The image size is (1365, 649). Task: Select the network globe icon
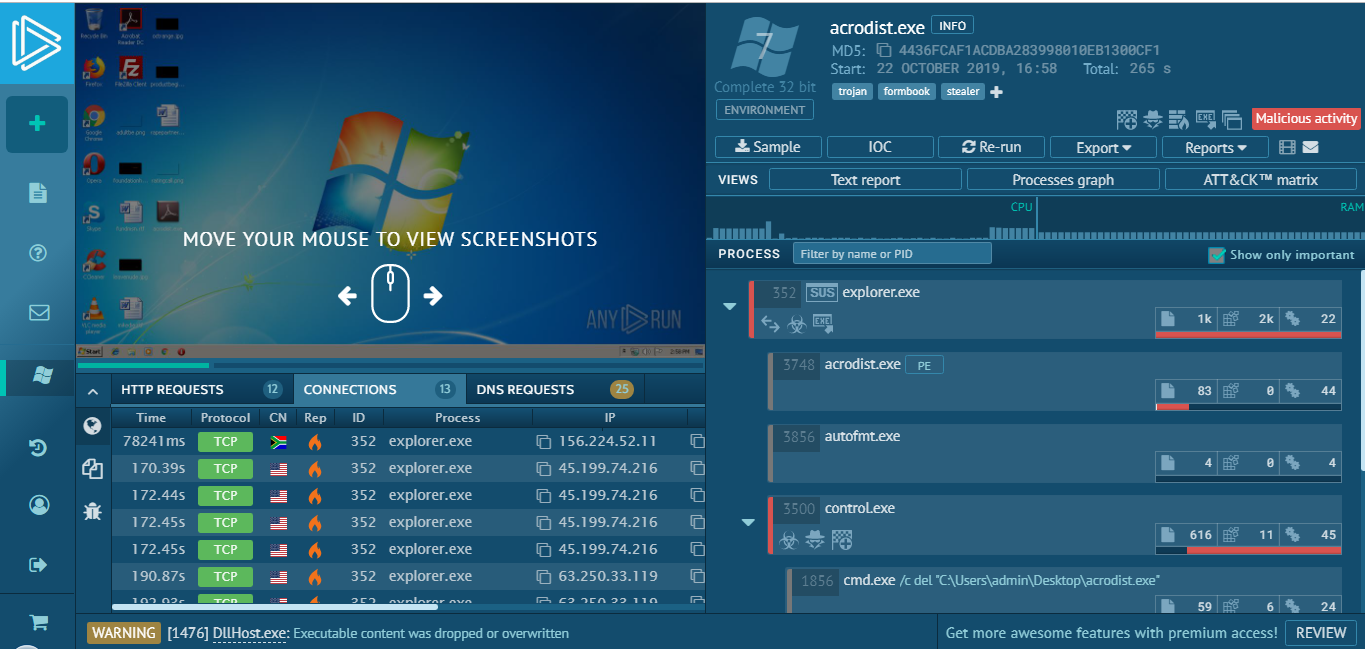pos(92,426)
